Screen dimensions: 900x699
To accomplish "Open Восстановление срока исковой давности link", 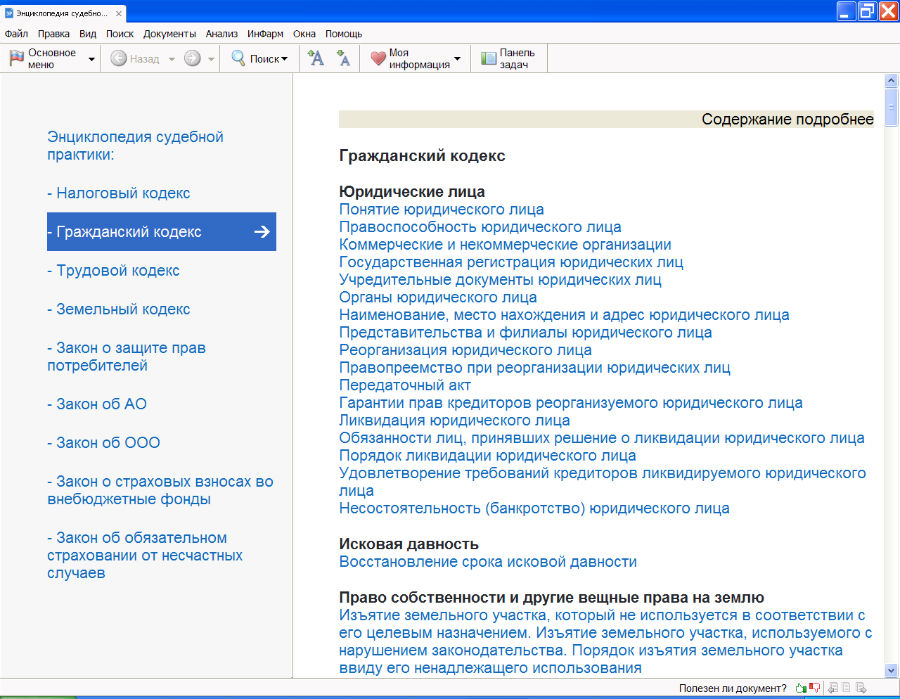I will coord(487,562).
